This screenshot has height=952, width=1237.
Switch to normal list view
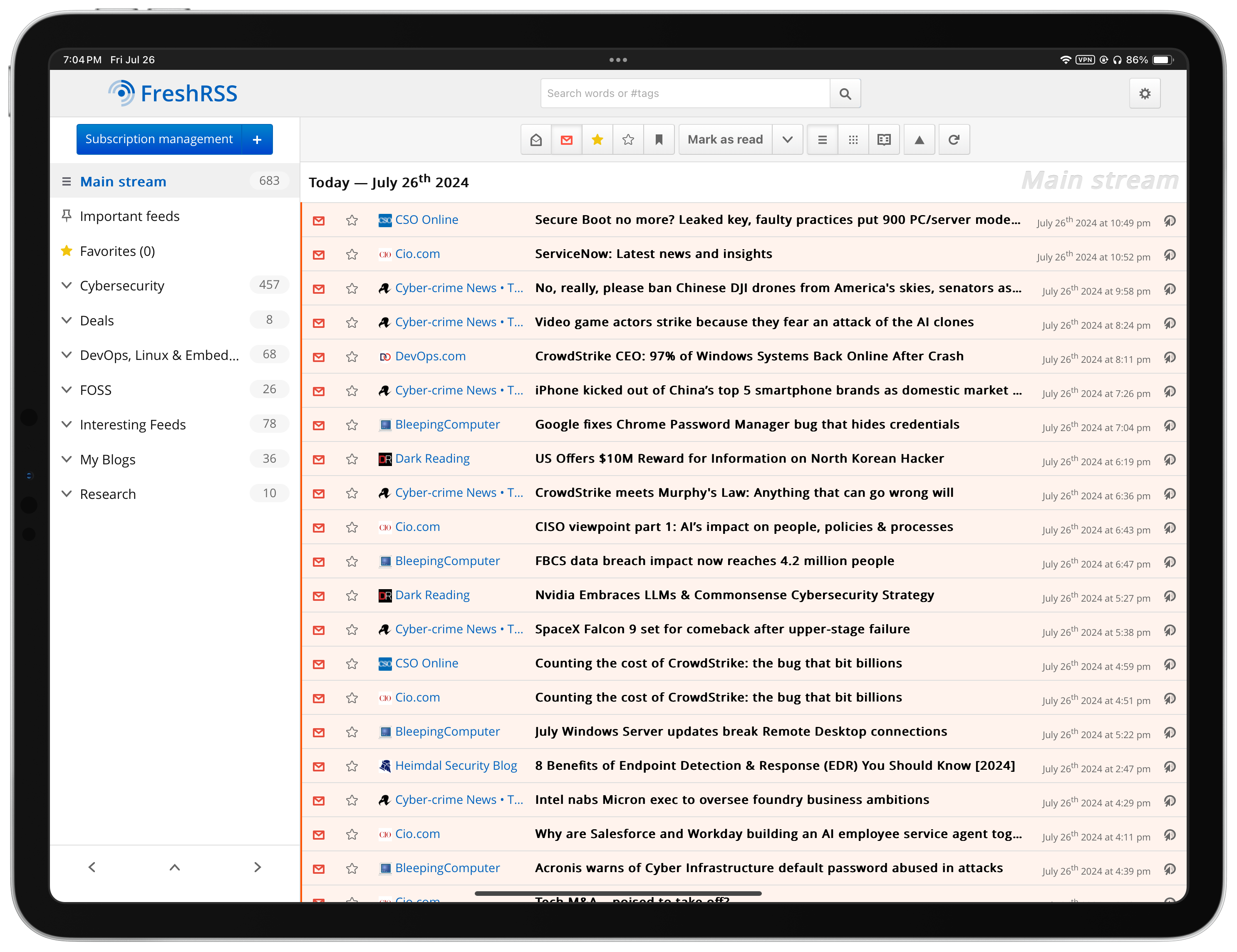(823, 139)
